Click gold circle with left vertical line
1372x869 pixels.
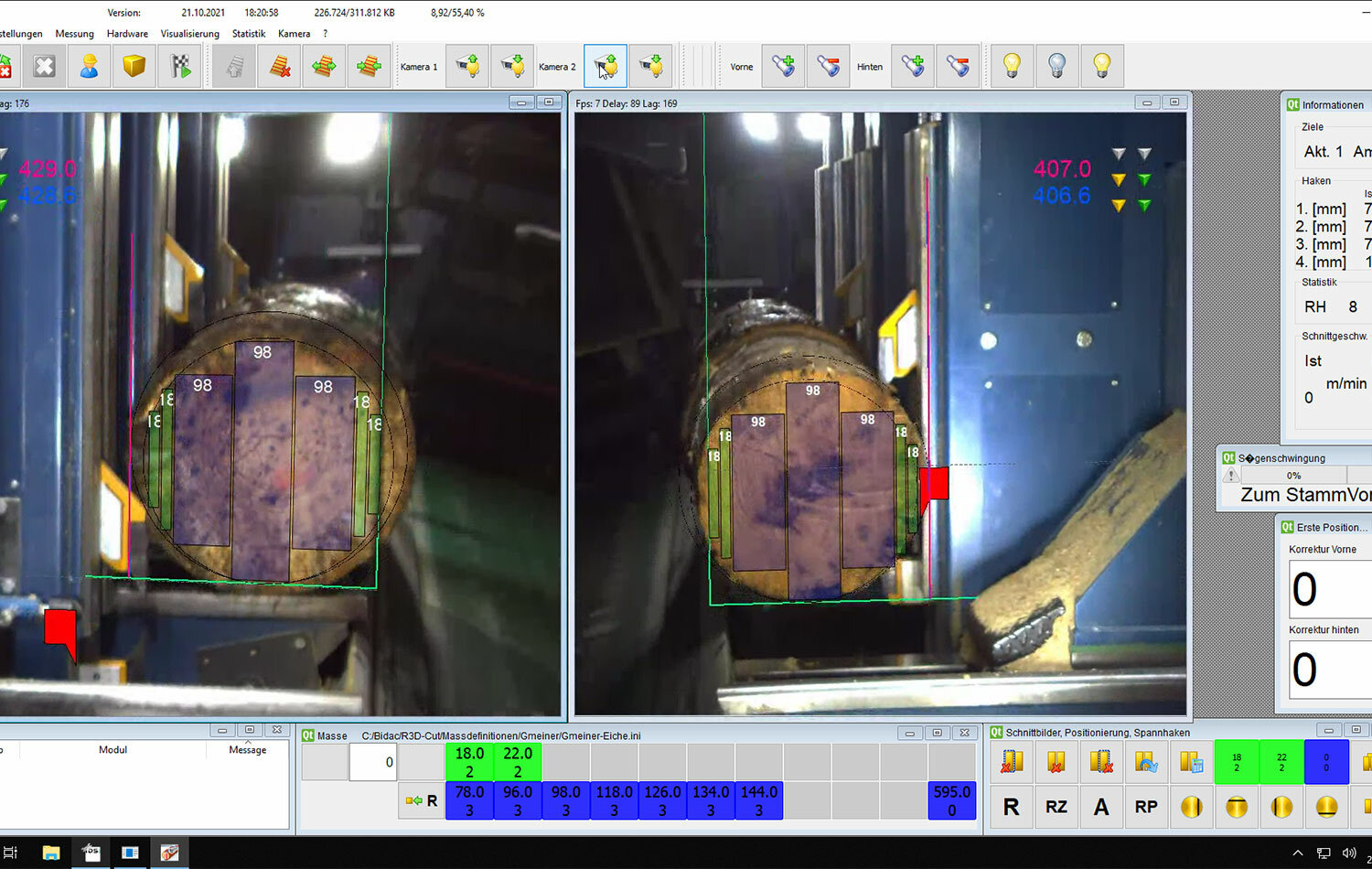[1281, 807]
